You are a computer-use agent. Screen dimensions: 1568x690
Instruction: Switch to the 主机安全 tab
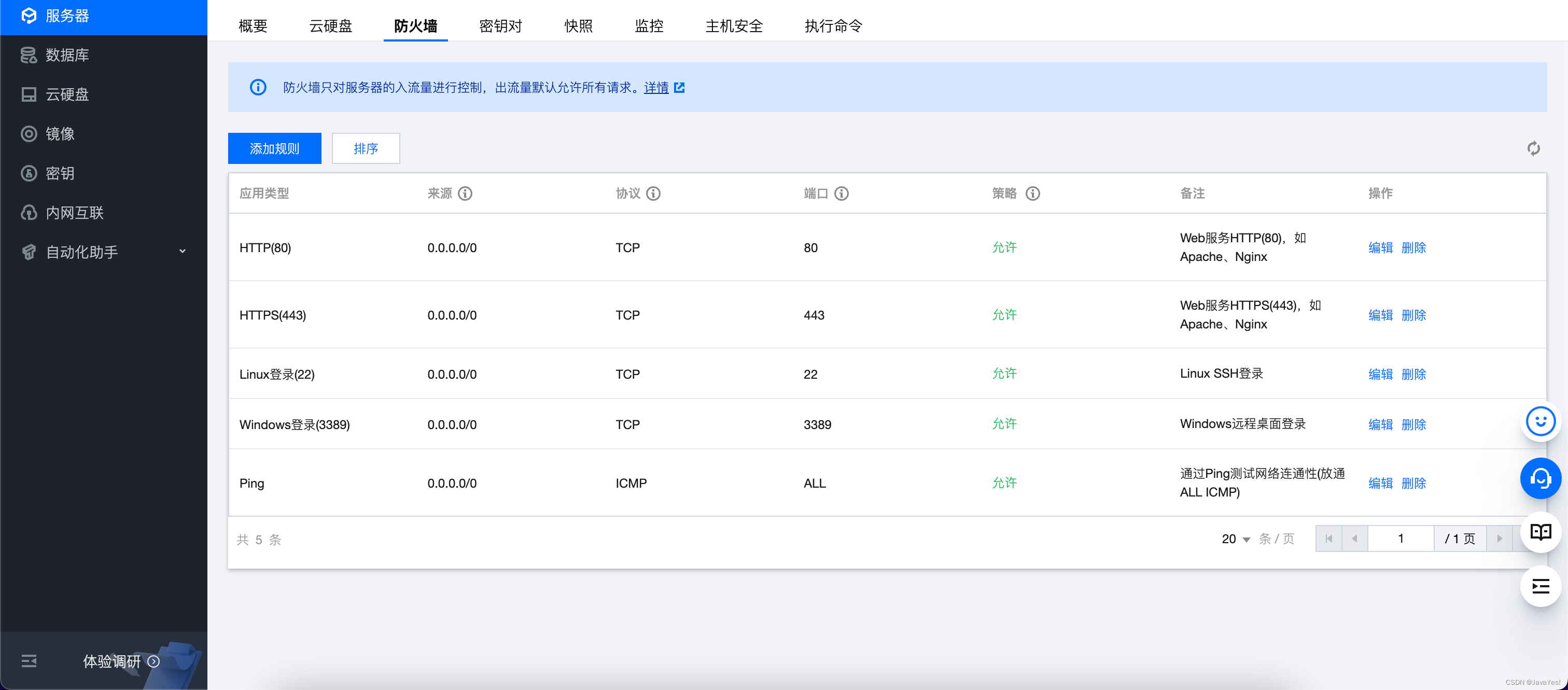734,25
